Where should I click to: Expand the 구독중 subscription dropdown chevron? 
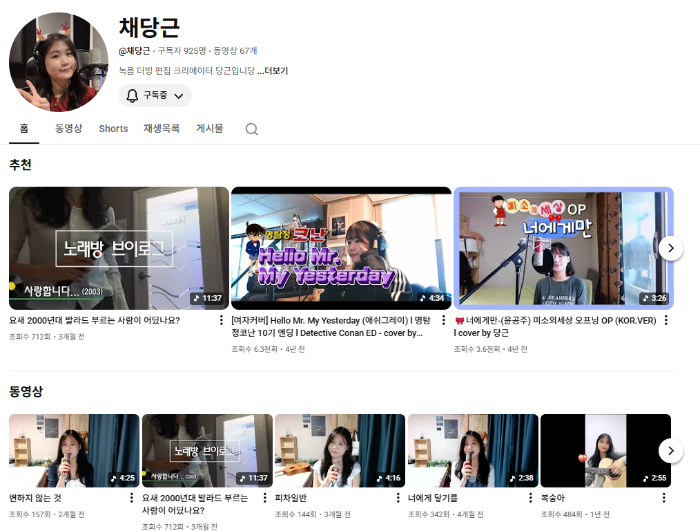179,96
